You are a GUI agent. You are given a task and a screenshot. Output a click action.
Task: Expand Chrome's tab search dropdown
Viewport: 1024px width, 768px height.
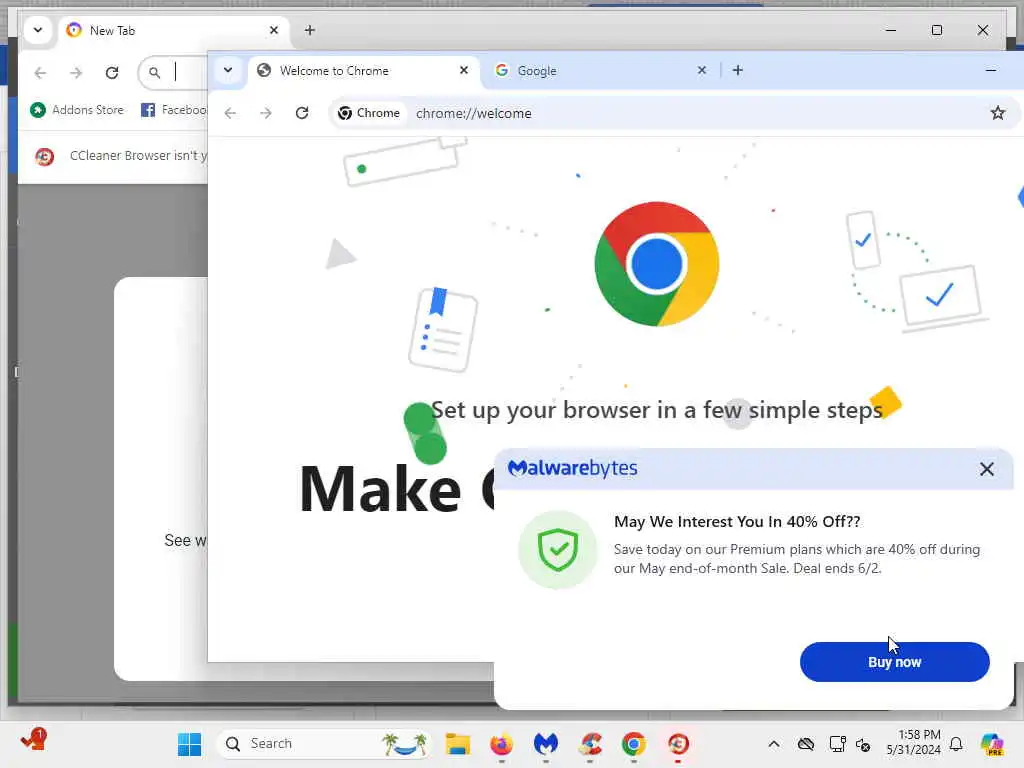(x=228, y=70)
